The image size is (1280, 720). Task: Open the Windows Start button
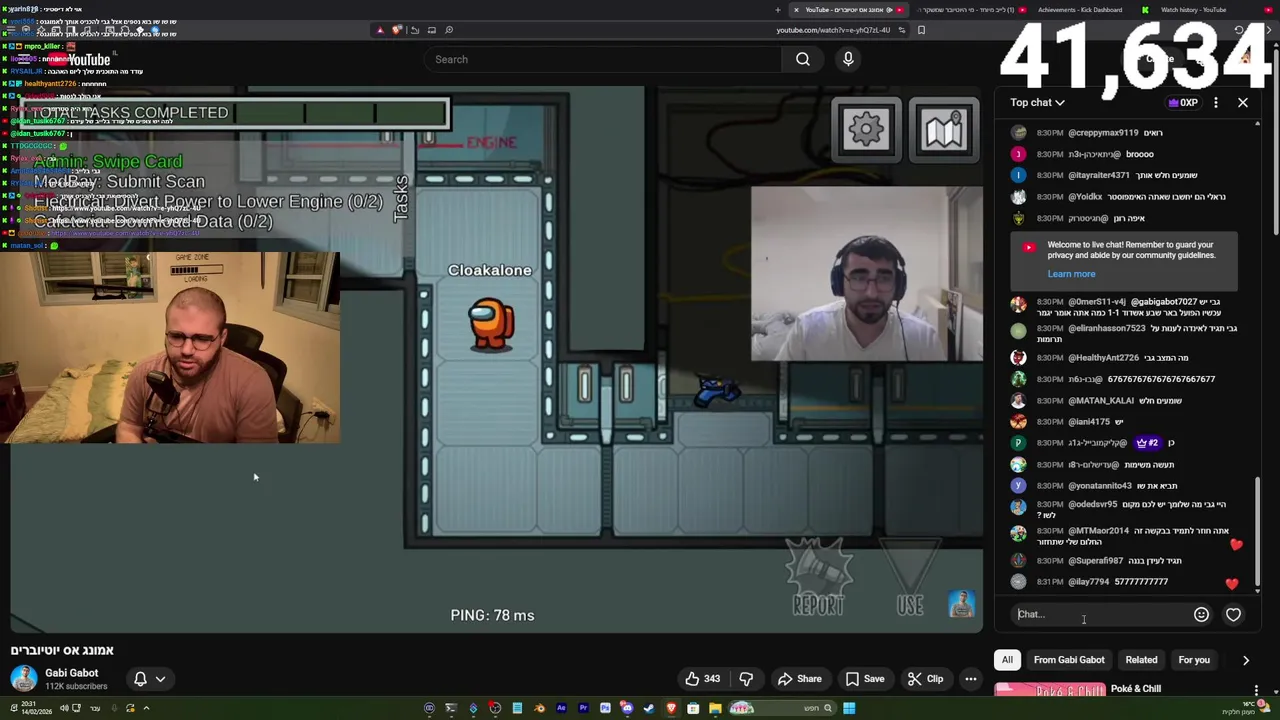(x=849, y=708)
